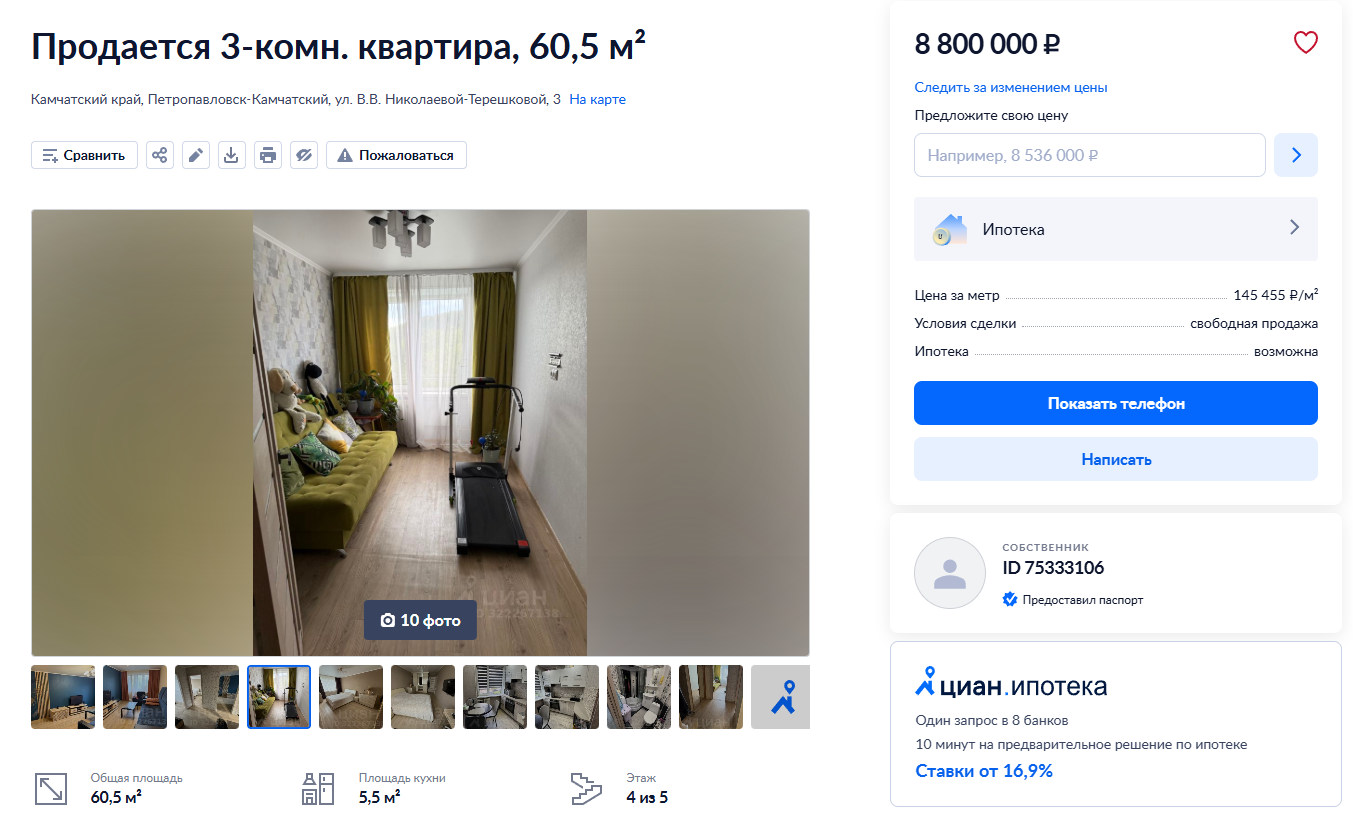Click the share icon next to Сравнить
The height and width of the screenshot is (831, 1353).
point(160,155)
